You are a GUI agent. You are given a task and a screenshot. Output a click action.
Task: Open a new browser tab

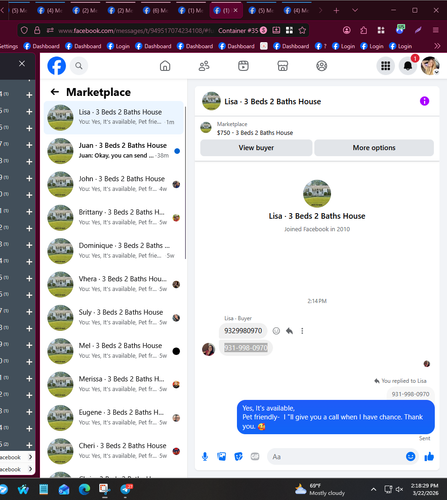click(x=336, y=11)
